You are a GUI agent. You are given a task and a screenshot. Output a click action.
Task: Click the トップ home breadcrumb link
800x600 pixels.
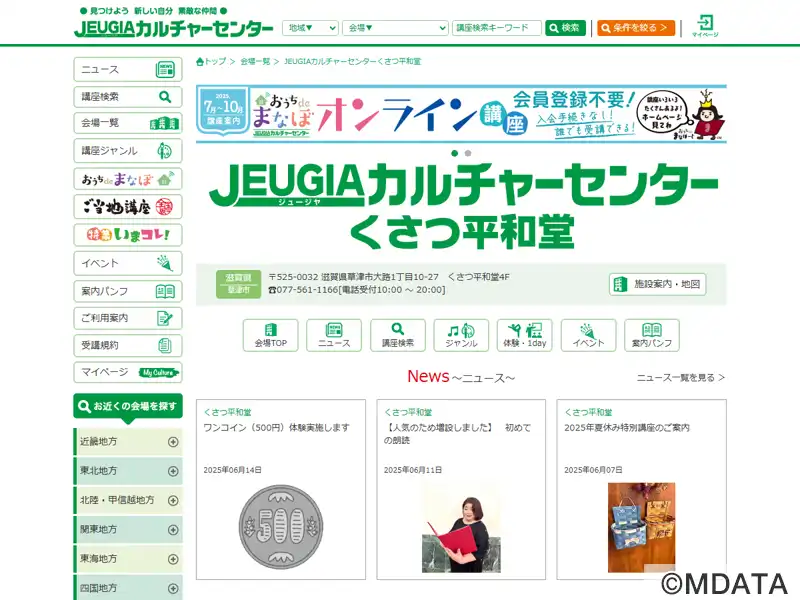click(211, 62)
